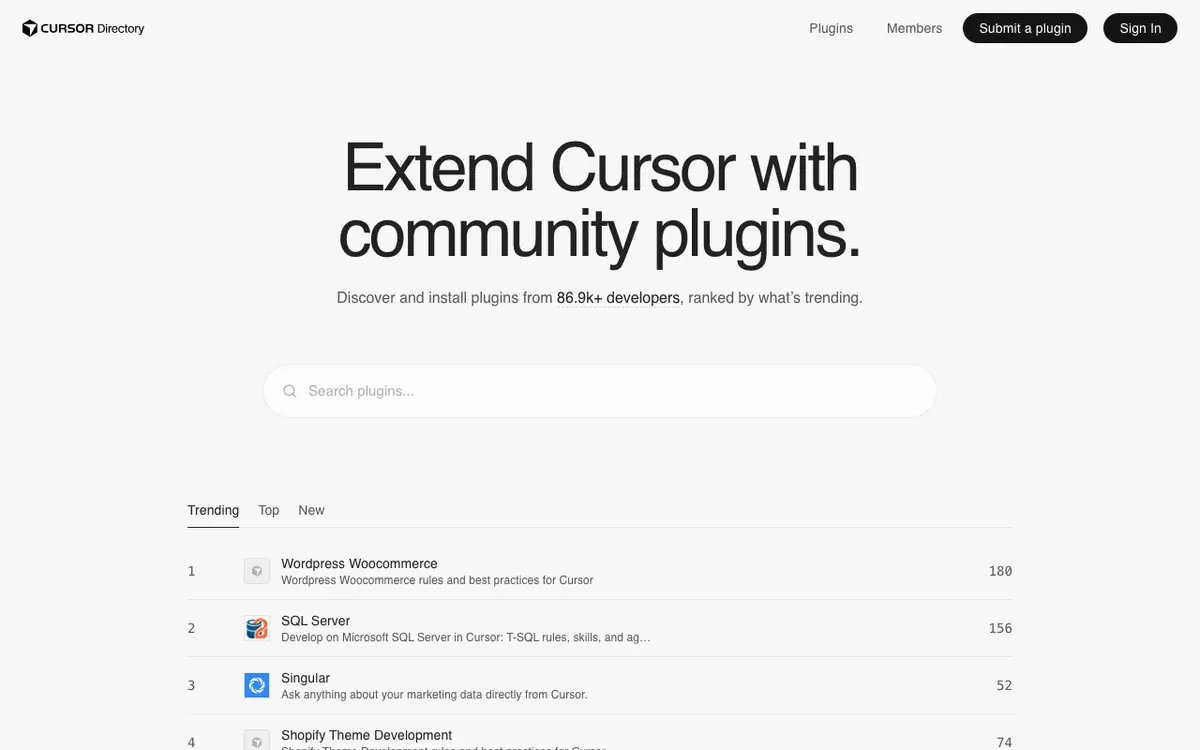The width and height of the screenshot is (1200, 750).
Task: Click the 156 count in SQL Server row
Action: (x=1000, y=628)
